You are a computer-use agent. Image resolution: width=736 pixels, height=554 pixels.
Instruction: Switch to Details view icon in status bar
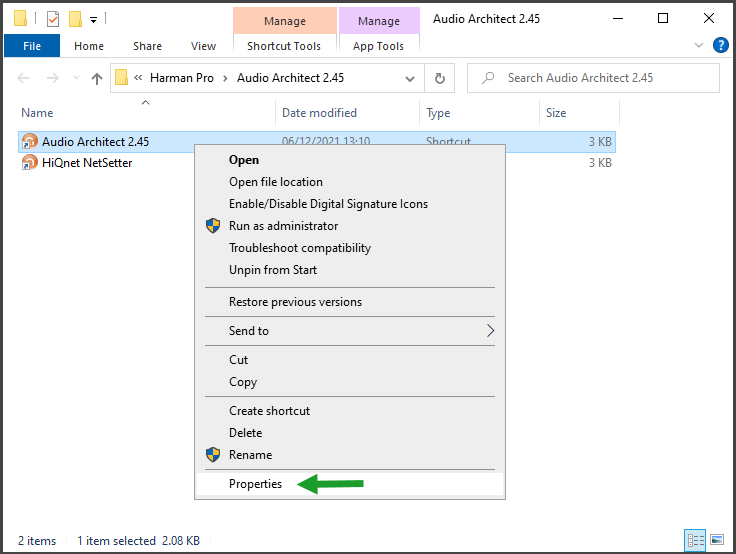point(696,540)
